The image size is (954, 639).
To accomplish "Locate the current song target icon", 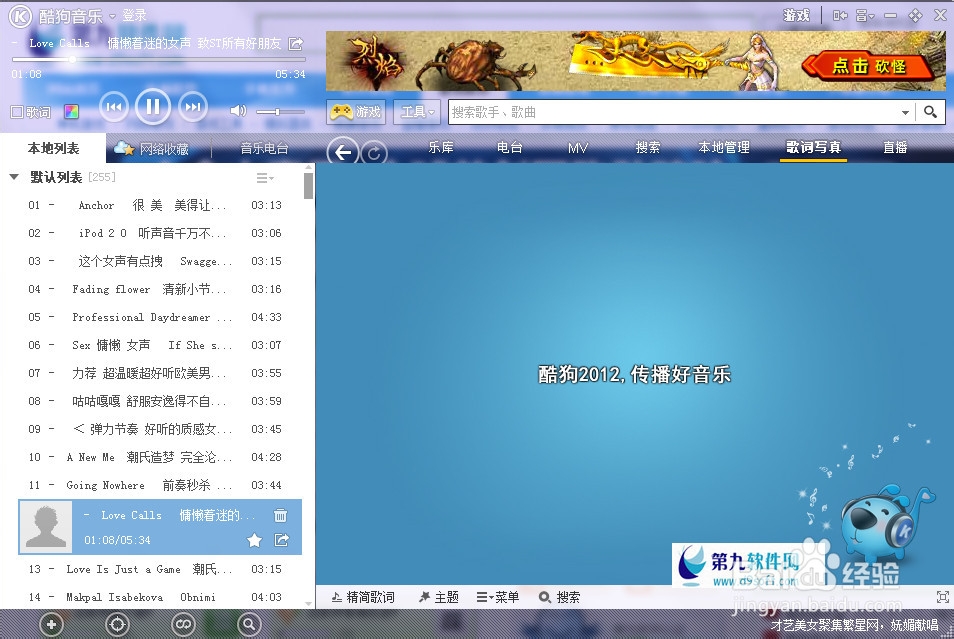I will pos(117,624).
